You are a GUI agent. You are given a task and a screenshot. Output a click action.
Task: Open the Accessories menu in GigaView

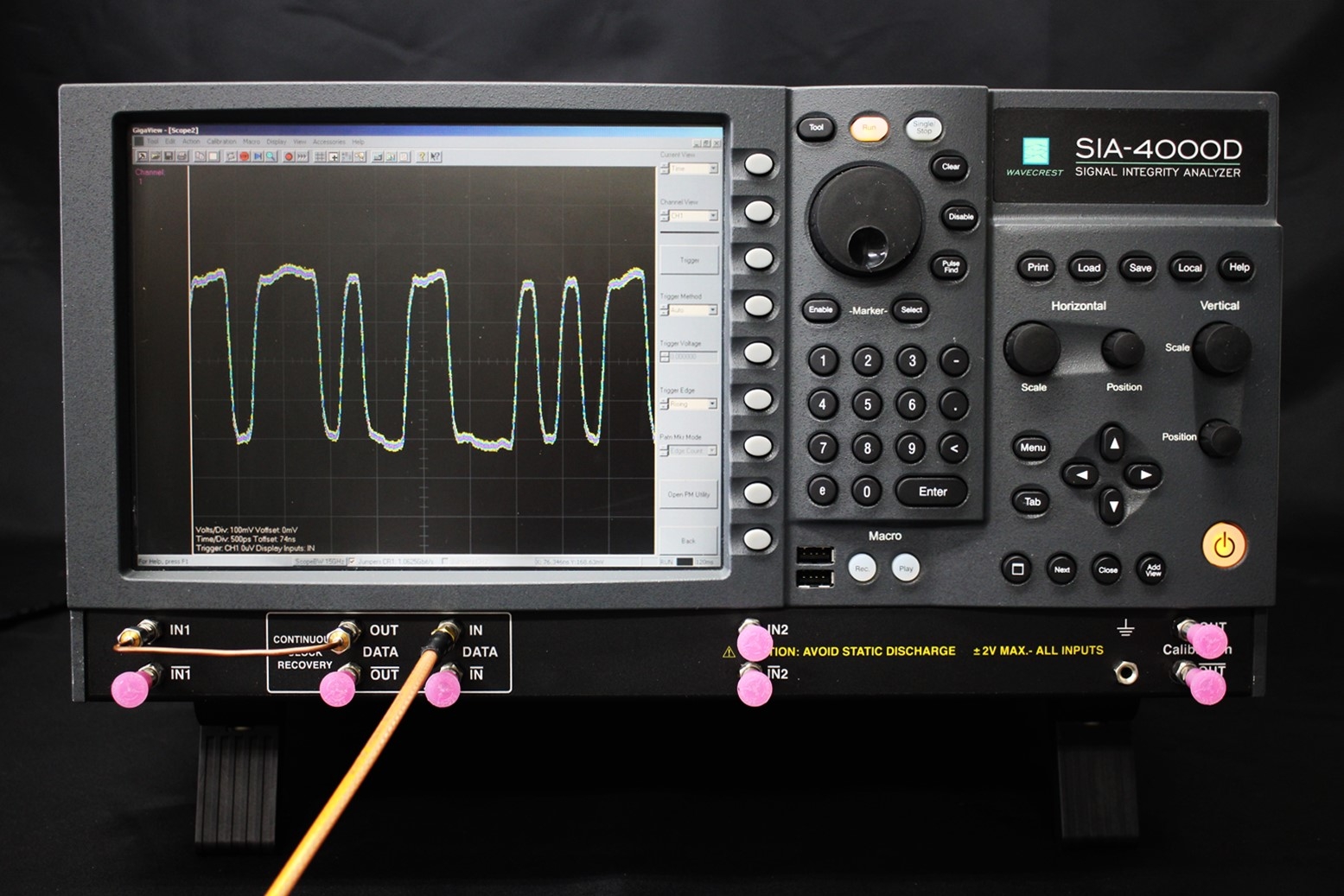pyautogui.click(x=329, y=142)
